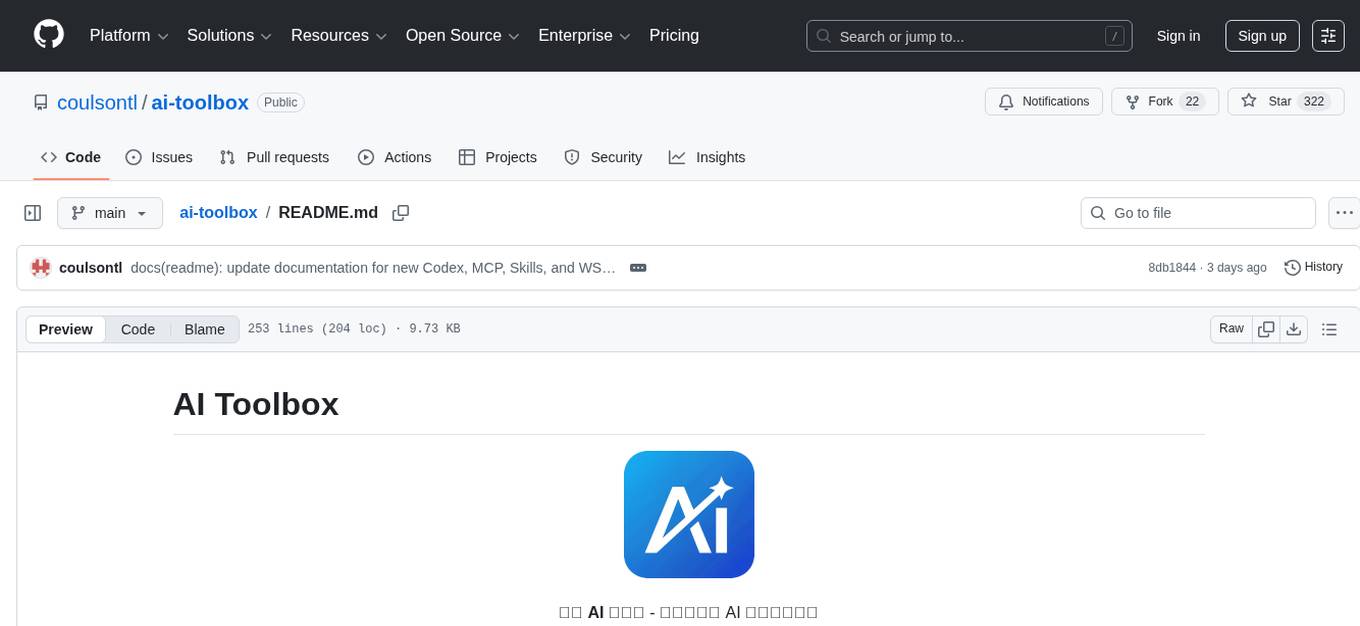Image resolution: width=1360 pixels, height=626 pixels.
Task: Click coulsontl's commit avatar
Action: (x=40, y=267)
